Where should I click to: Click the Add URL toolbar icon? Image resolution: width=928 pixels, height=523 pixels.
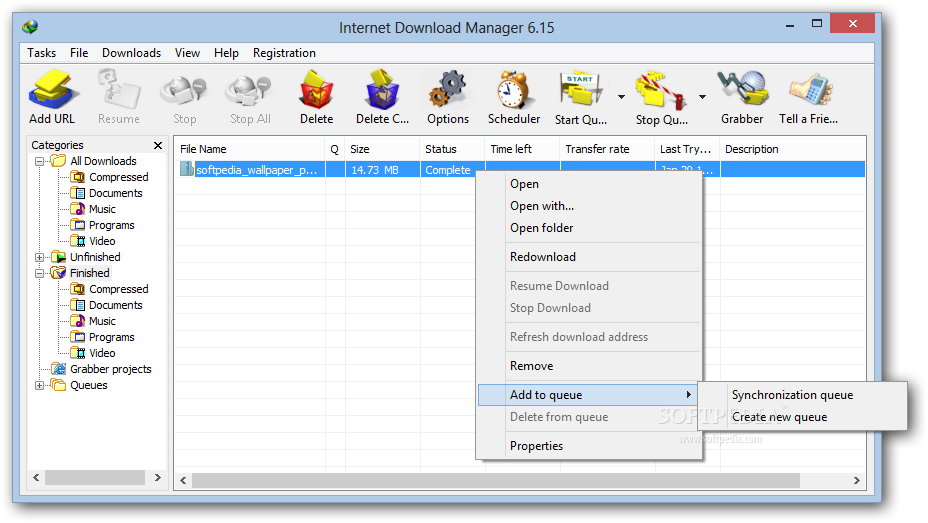(x=53, y=90)
